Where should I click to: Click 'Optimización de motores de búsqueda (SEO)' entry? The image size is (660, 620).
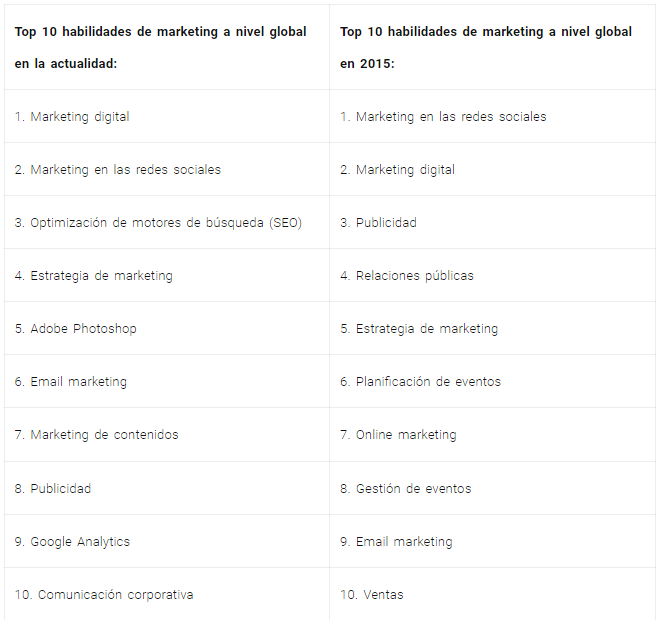167,222
